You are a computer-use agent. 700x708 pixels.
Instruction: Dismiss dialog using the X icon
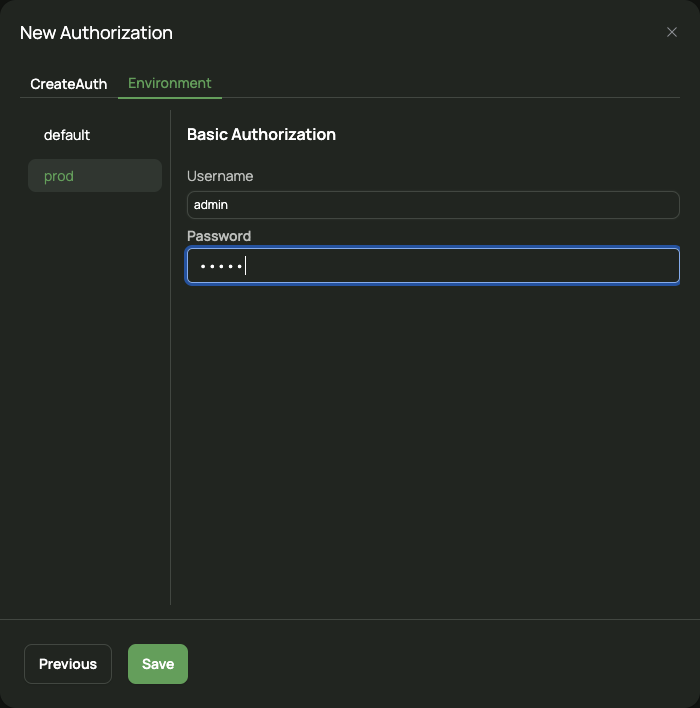pos(672,32)
